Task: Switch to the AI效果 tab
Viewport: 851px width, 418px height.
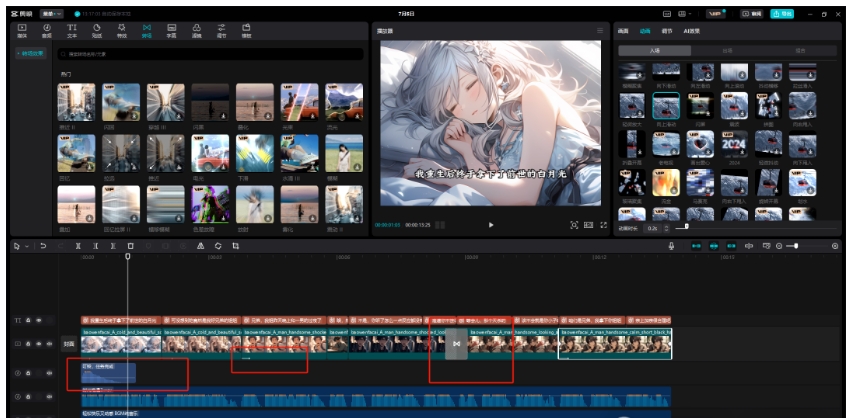Action: click(691, 31)
